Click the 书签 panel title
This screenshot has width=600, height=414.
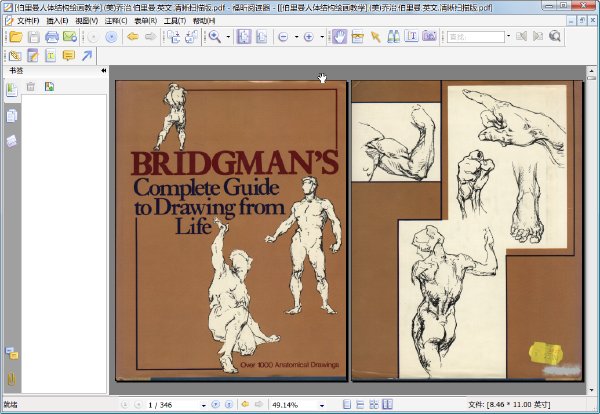pos(16,71)
